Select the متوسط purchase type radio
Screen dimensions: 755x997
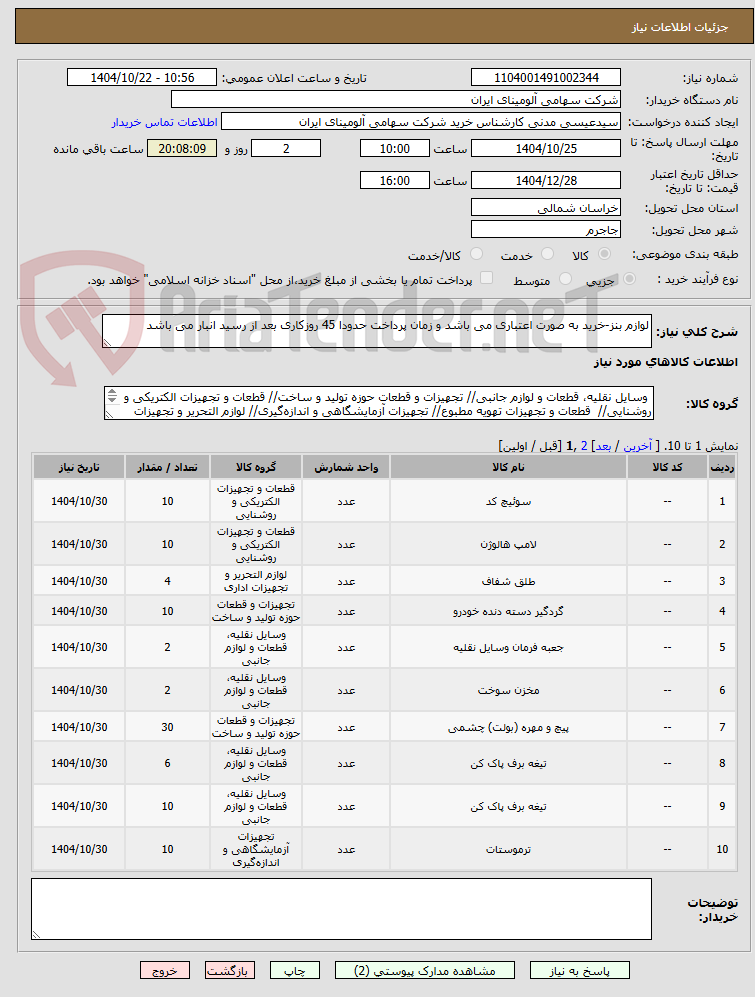(x=565, y=278)
